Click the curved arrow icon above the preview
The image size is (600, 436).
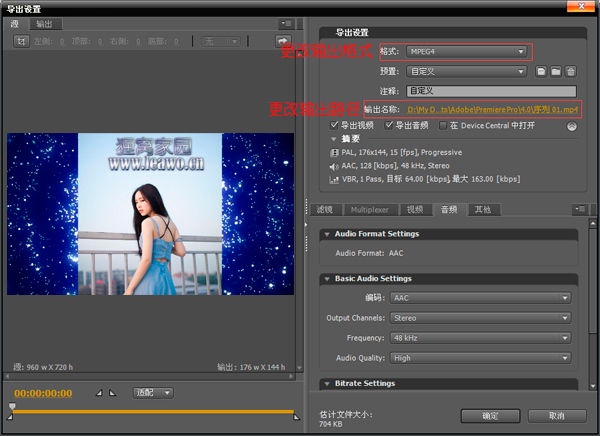click(x=283, y=41)
